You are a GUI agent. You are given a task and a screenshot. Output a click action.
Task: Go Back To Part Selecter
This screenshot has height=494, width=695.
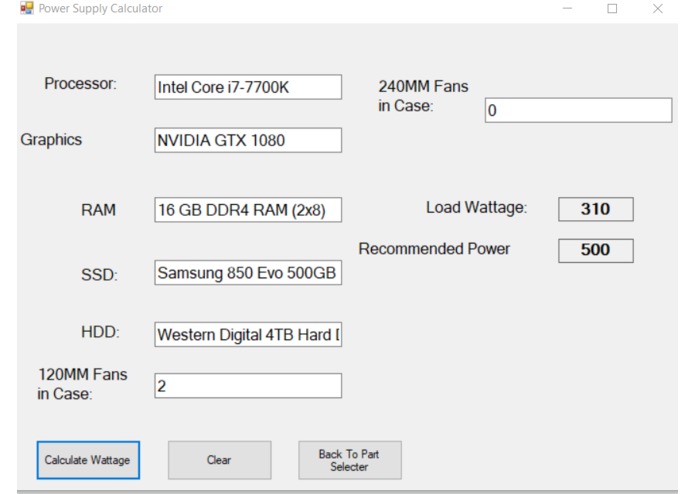tap(350, 460)
